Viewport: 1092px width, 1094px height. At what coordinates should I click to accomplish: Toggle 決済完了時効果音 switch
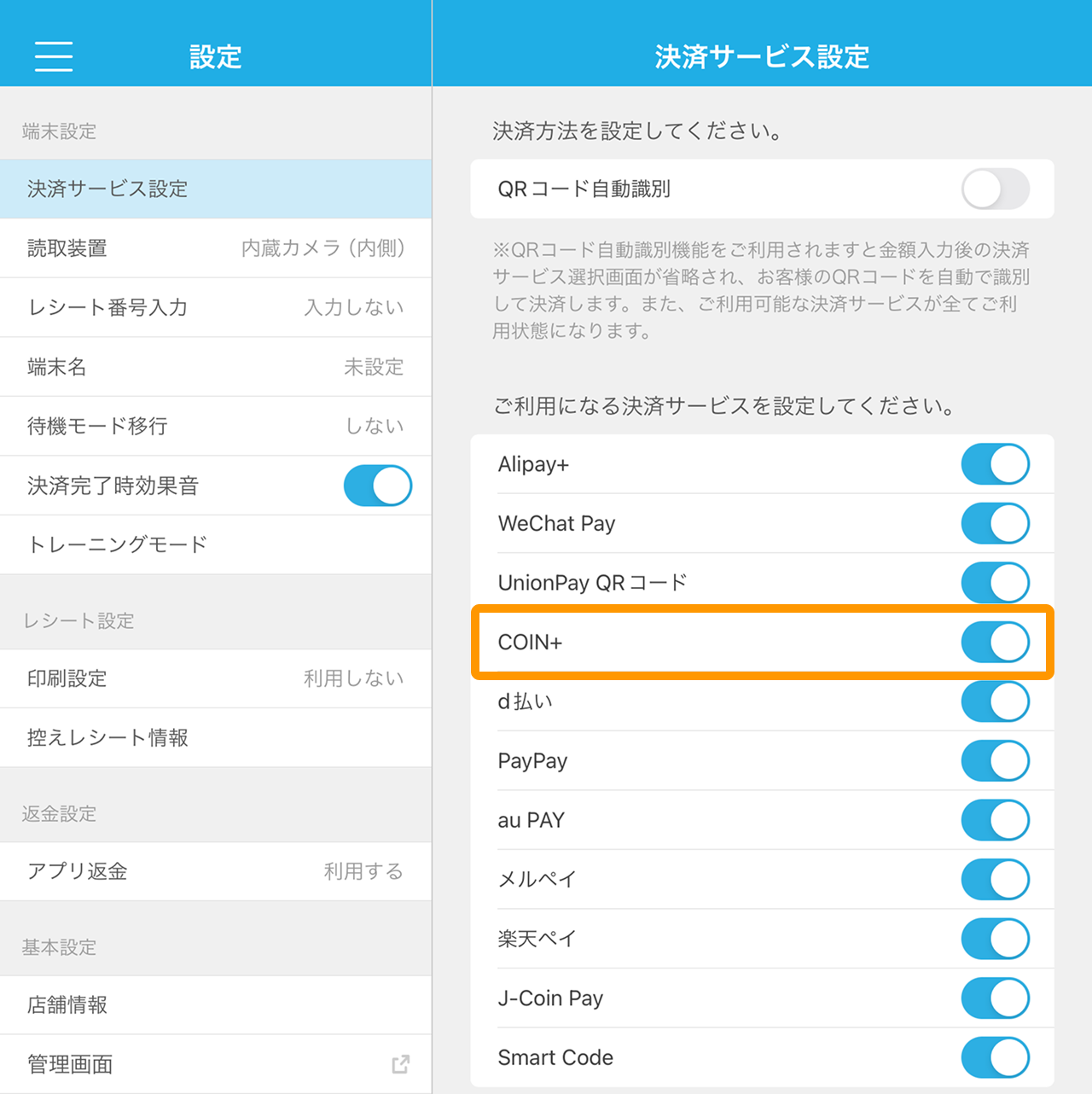[377, 486]
